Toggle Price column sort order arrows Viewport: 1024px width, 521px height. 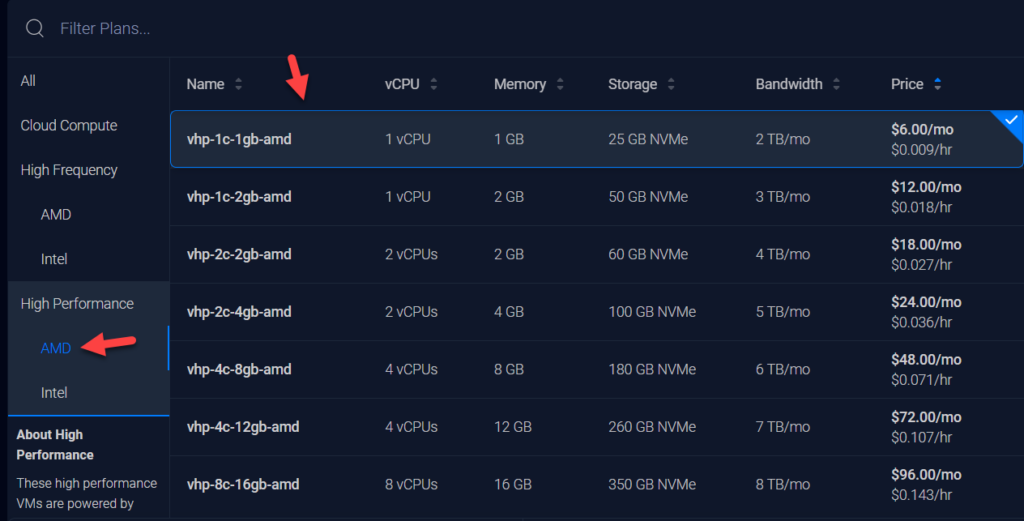(937, 84)
